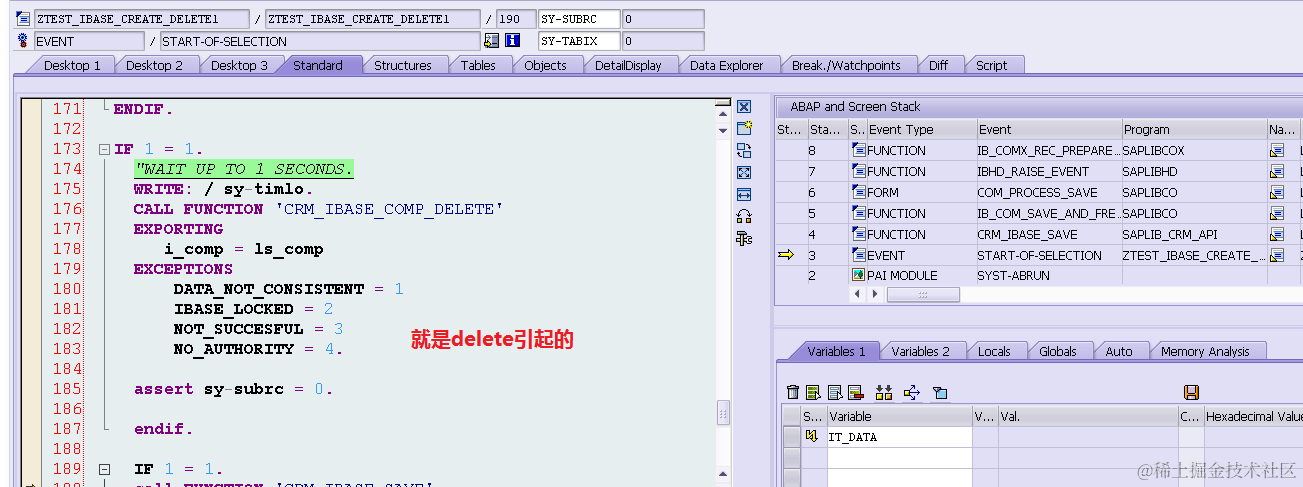Screen dimensions: 1303x487
Task: Switch to Variables 2 tab
Action: pyautogui.click(x=920, y=351)
